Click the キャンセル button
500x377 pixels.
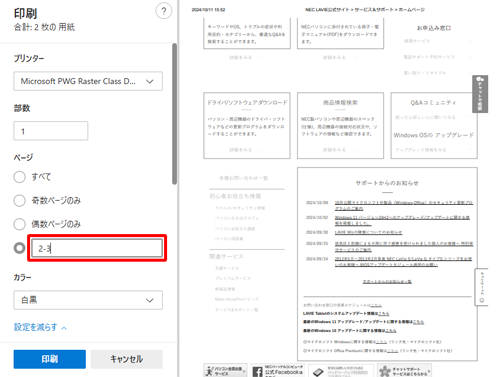click(x=127, y=359)
